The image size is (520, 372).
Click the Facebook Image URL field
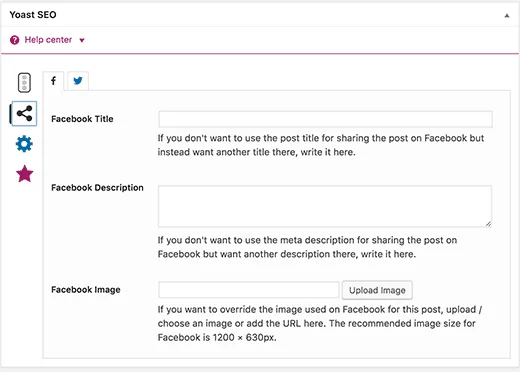(x=249, y=290)
